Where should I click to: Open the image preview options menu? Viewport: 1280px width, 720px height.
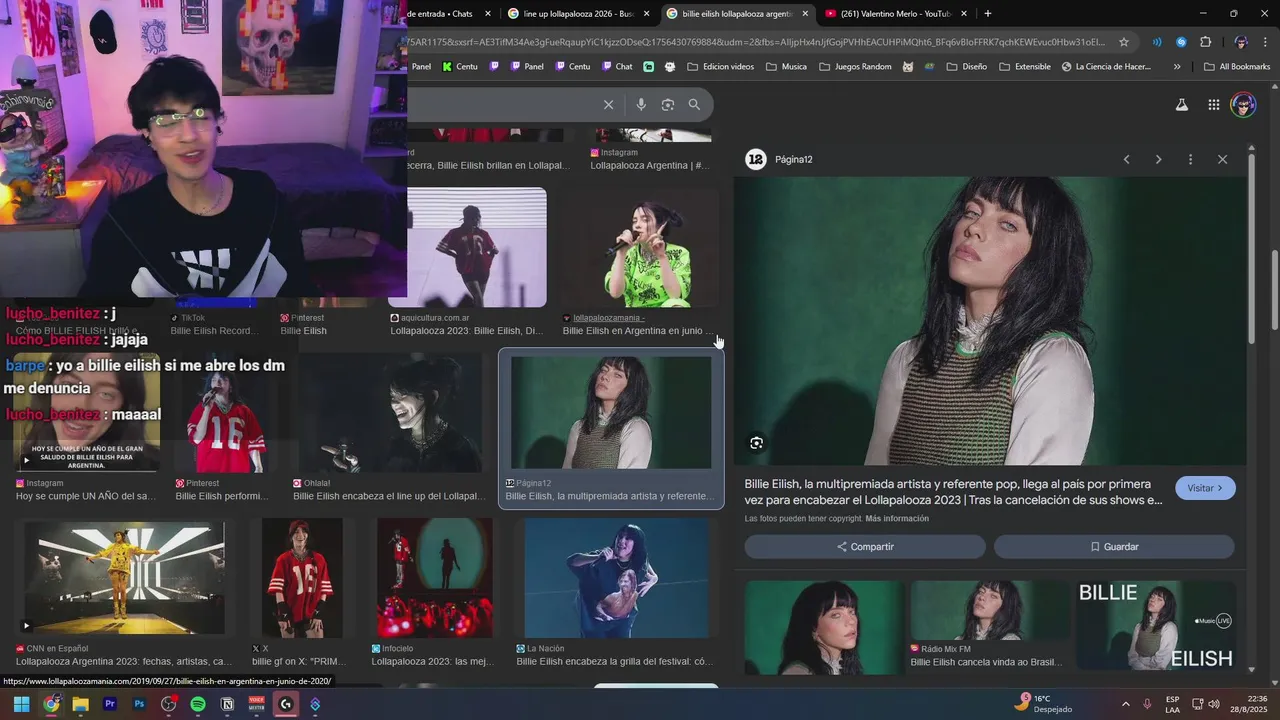1190,159
